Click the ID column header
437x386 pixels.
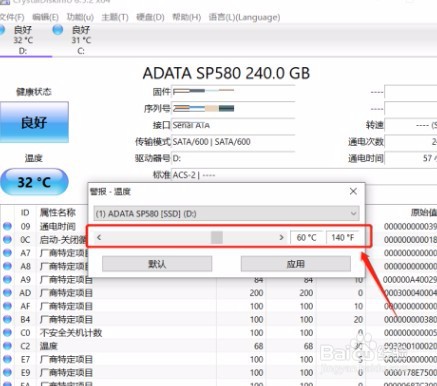coord(25,213)
